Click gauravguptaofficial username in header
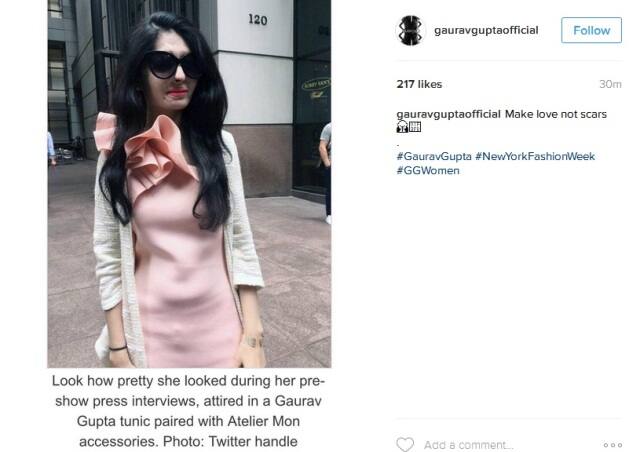 [x=486, y=30]
